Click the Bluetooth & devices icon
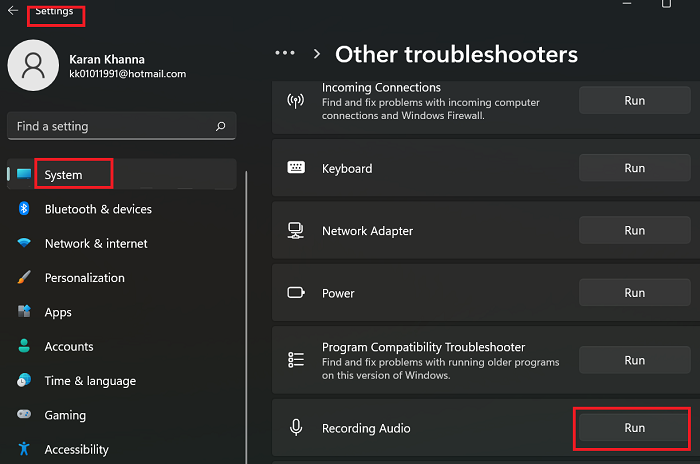Image resolution: width=700 pixels, height=464 pixels. click(x=24, y=209)
